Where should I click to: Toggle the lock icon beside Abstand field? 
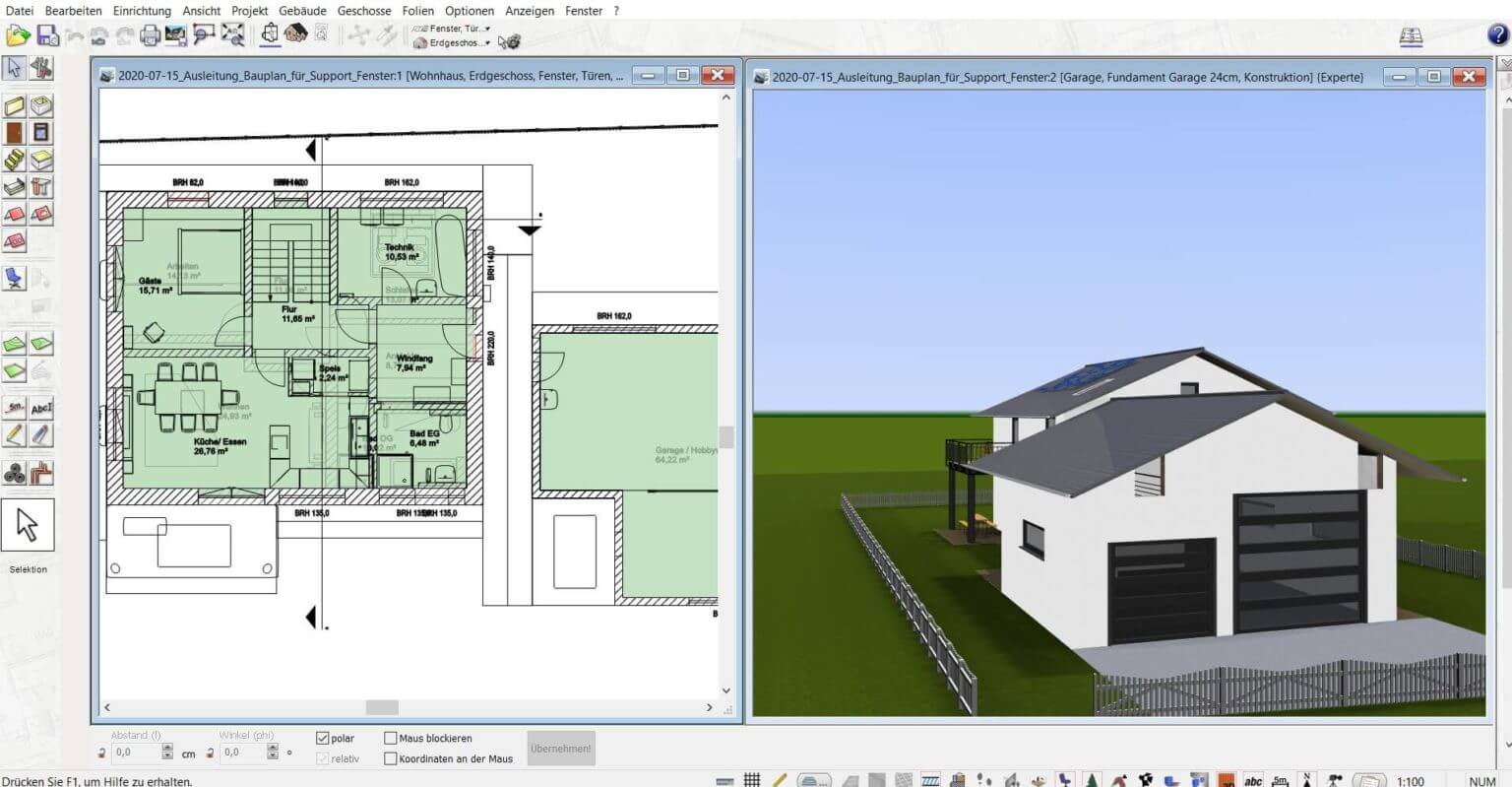pos(102,754)
